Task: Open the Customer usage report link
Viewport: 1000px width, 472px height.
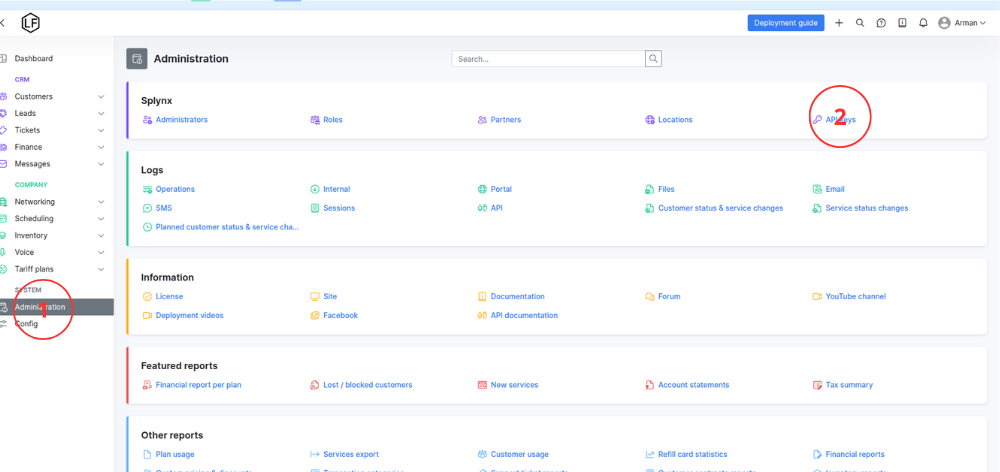Action: 520,455
